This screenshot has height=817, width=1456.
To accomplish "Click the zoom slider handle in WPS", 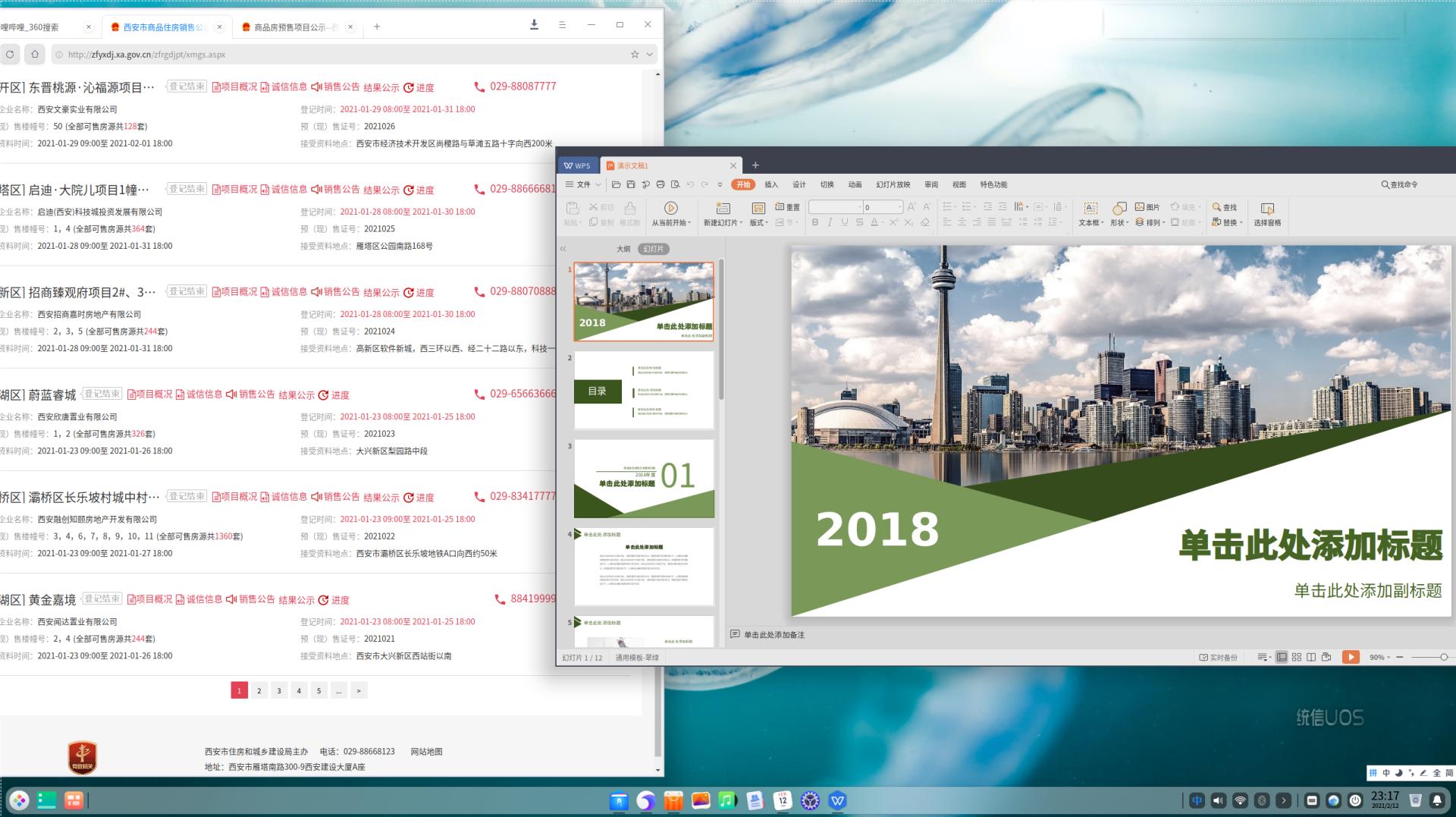I will [1443, 657].
